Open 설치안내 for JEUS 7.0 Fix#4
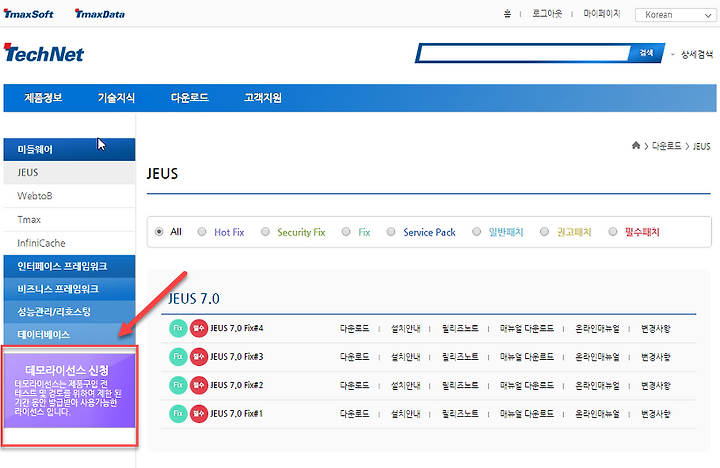 coord(405,328)
